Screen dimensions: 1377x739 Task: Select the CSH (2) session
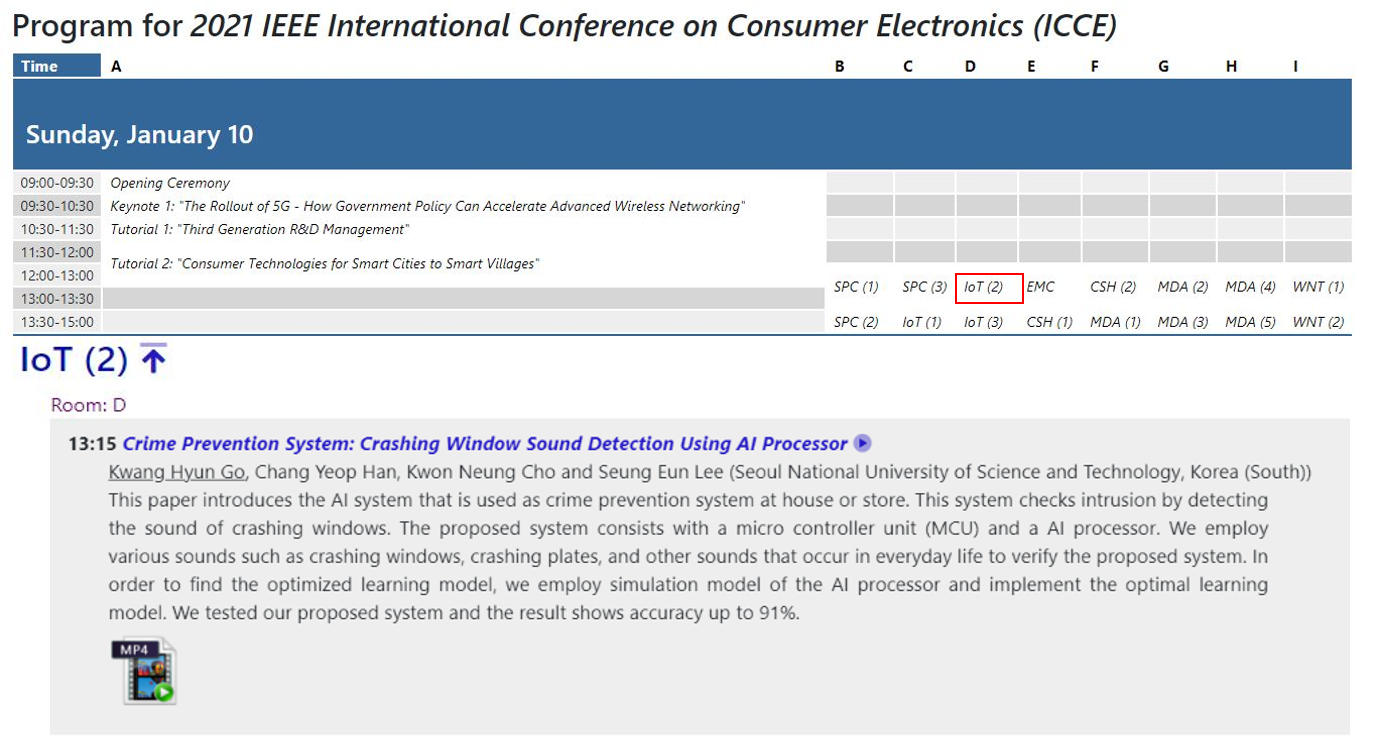click(x=1113, y=287)
